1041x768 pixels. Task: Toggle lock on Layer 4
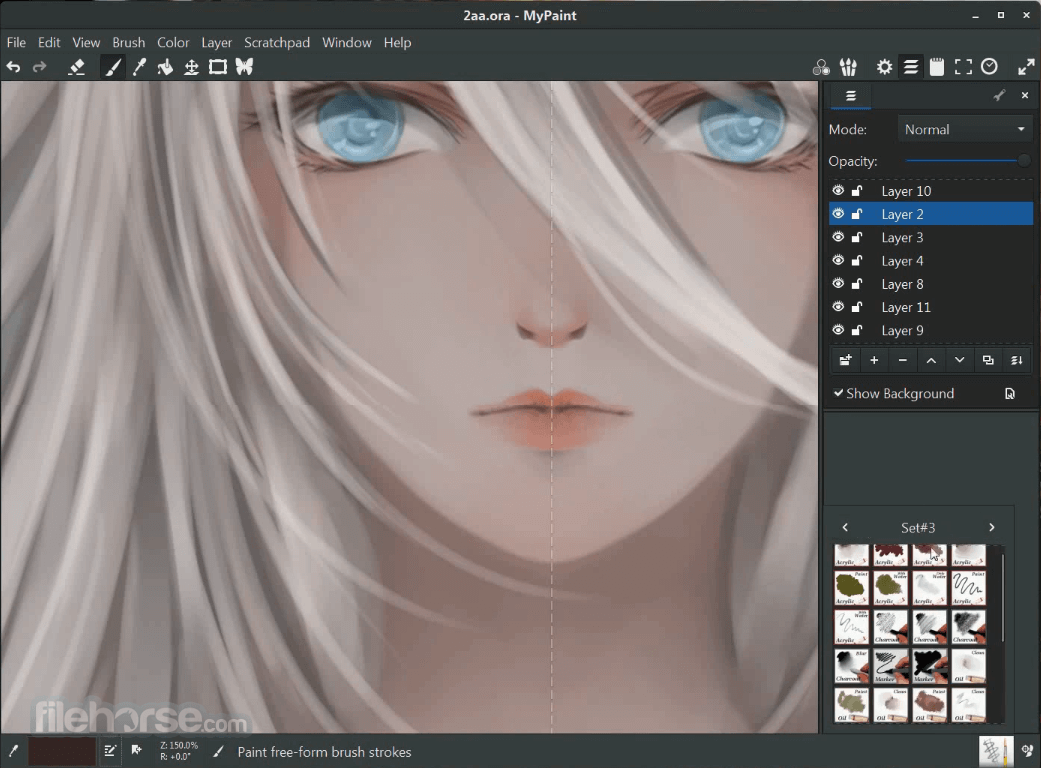coord(857,261)
